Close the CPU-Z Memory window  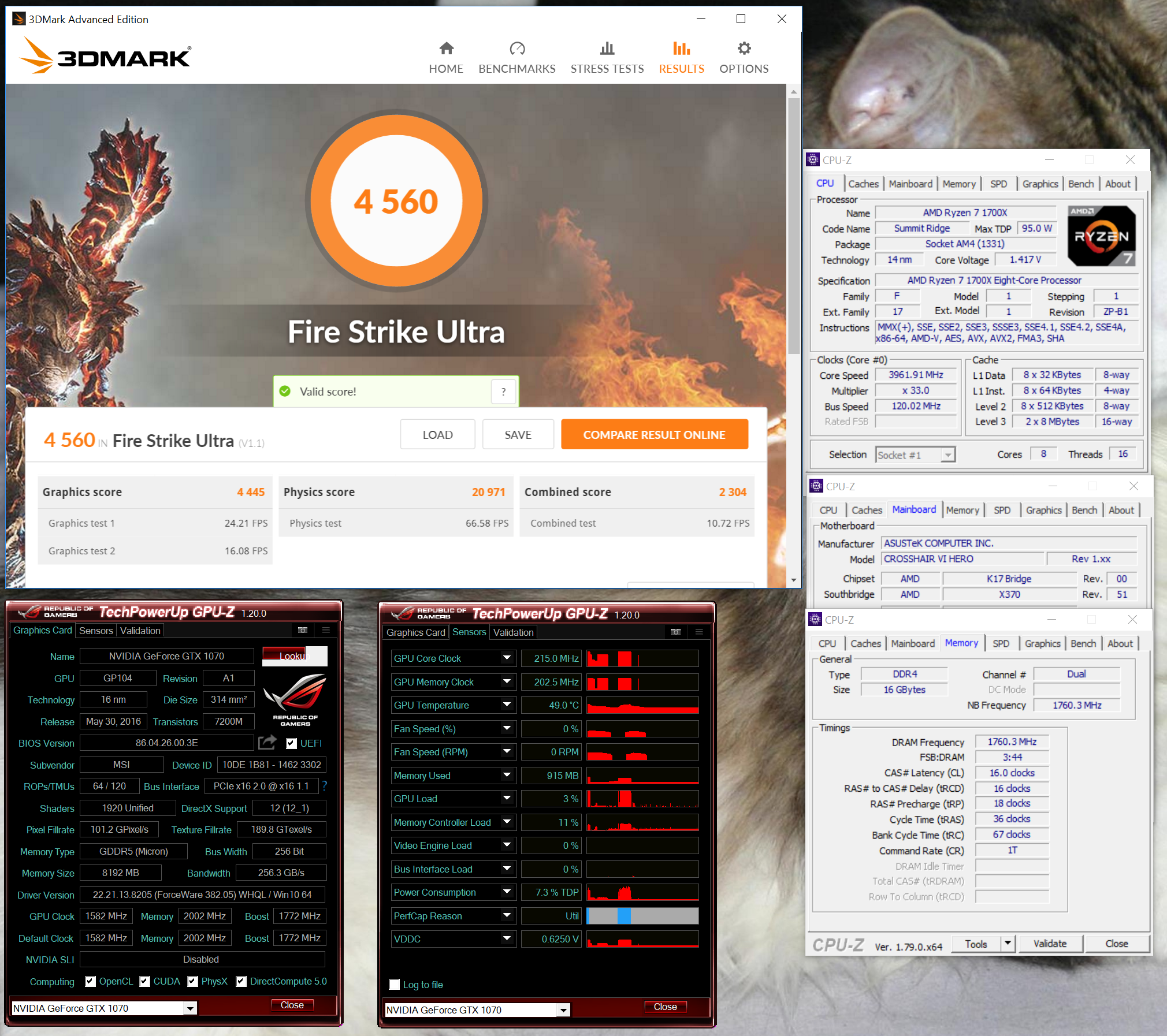point(1132,620)
